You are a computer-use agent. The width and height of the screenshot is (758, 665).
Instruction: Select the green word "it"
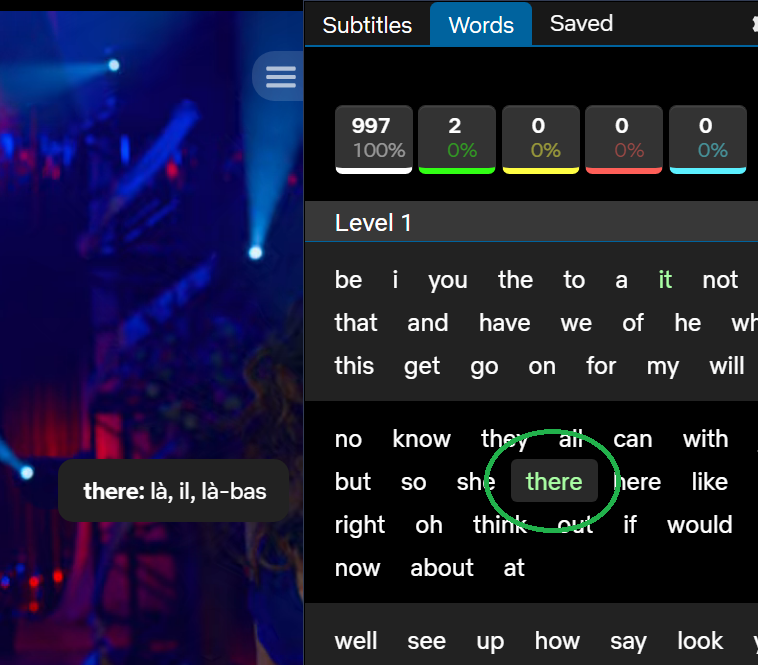pyautogui.click(x=665, y=280)
